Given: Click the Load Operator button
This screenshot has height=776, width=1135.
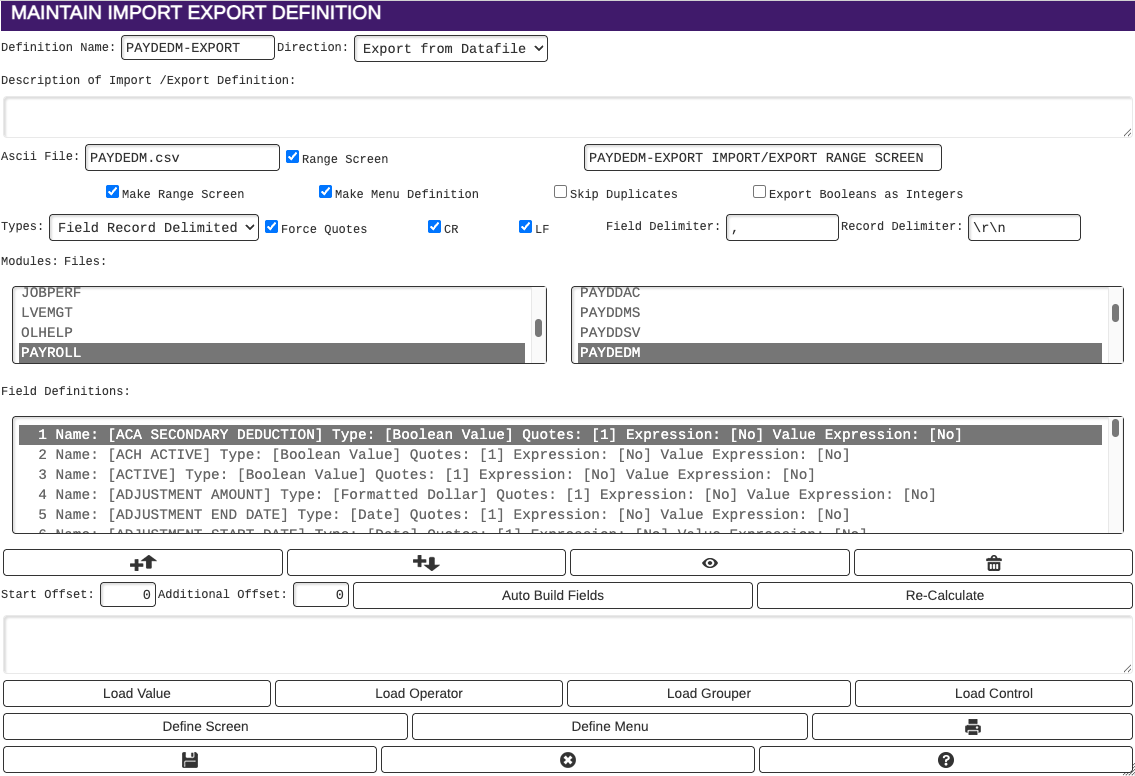Looking at the screenshot, I should 418,693.
